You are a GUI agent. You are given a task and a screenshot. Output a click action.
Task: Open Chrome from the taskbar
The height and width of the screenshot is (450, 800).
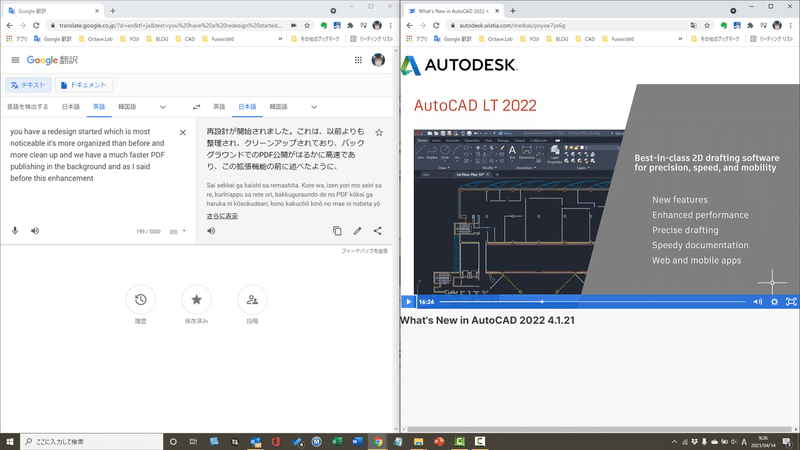click(378, 442)
